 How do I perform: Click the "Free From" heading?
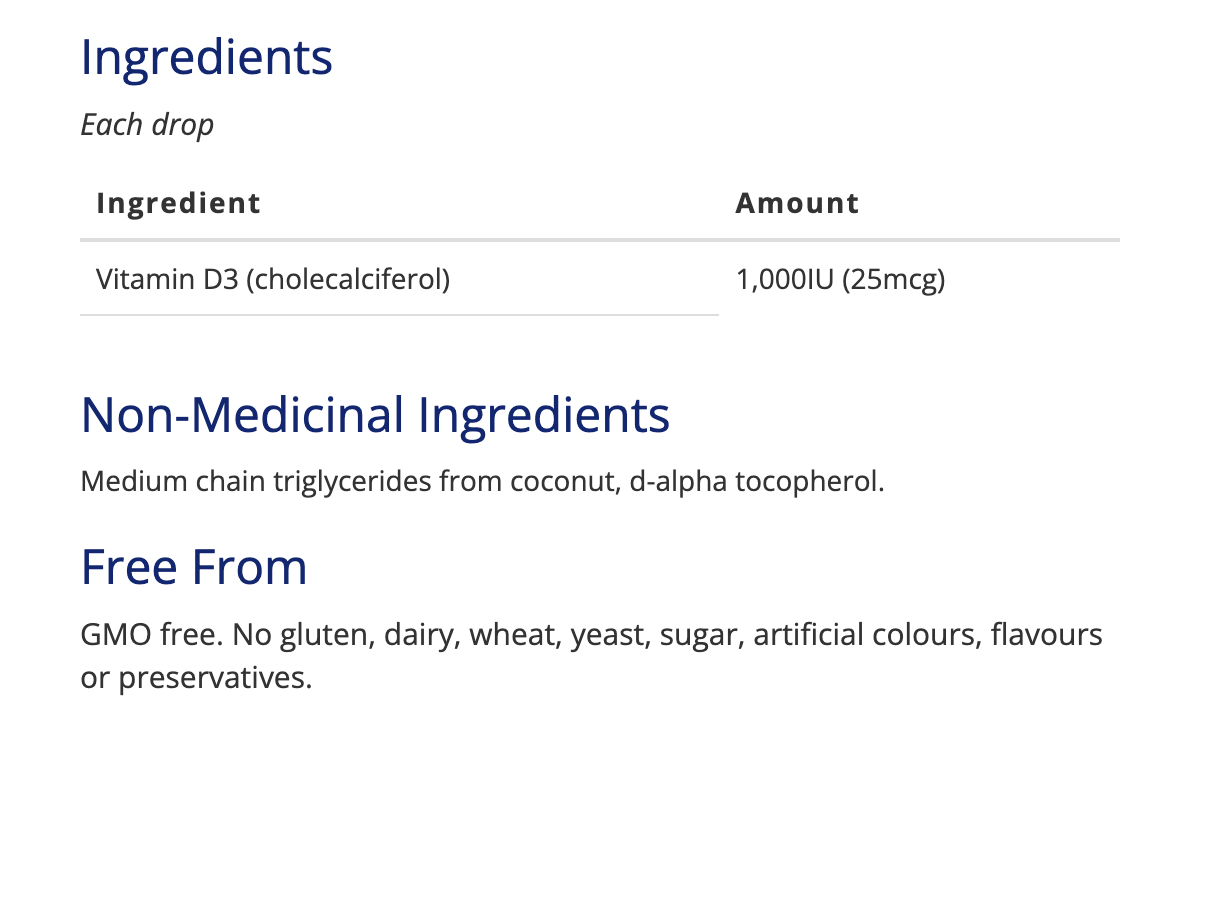coord(194,567)
